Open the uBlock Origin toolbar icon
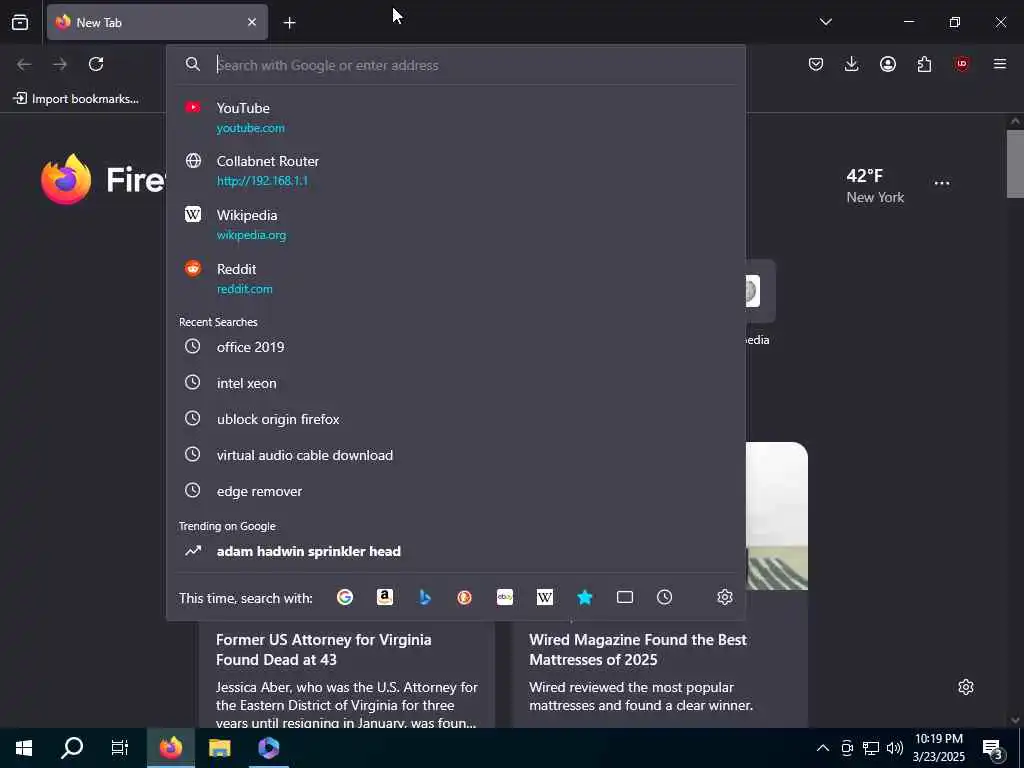Viewport: 1024px width, 768px height. tap(961, 64)
